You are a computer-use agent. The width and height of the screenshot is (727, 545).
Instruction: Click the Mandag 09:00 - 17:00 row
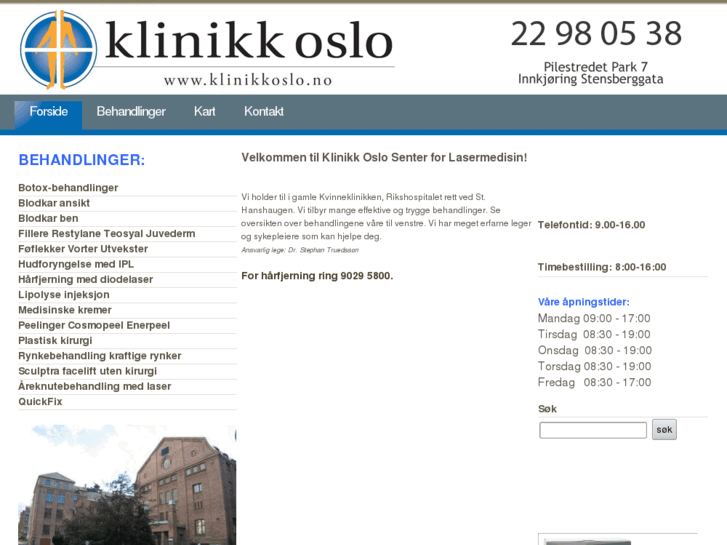click(x=594, y=319)
